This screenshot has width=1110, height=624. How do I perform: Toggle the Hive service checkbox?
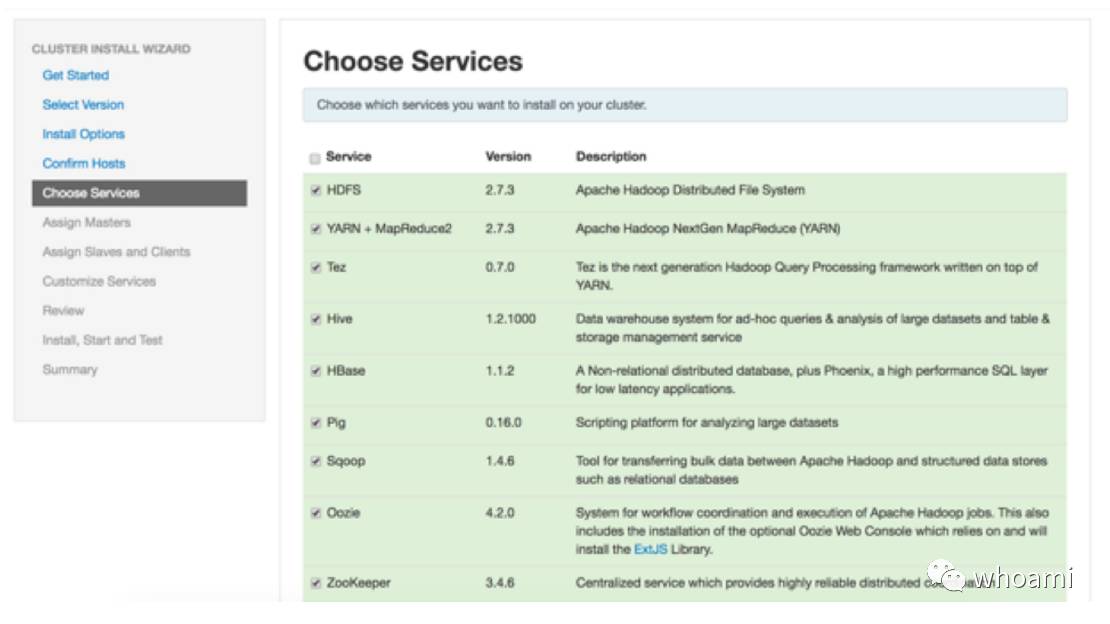(x=316, y=320)
